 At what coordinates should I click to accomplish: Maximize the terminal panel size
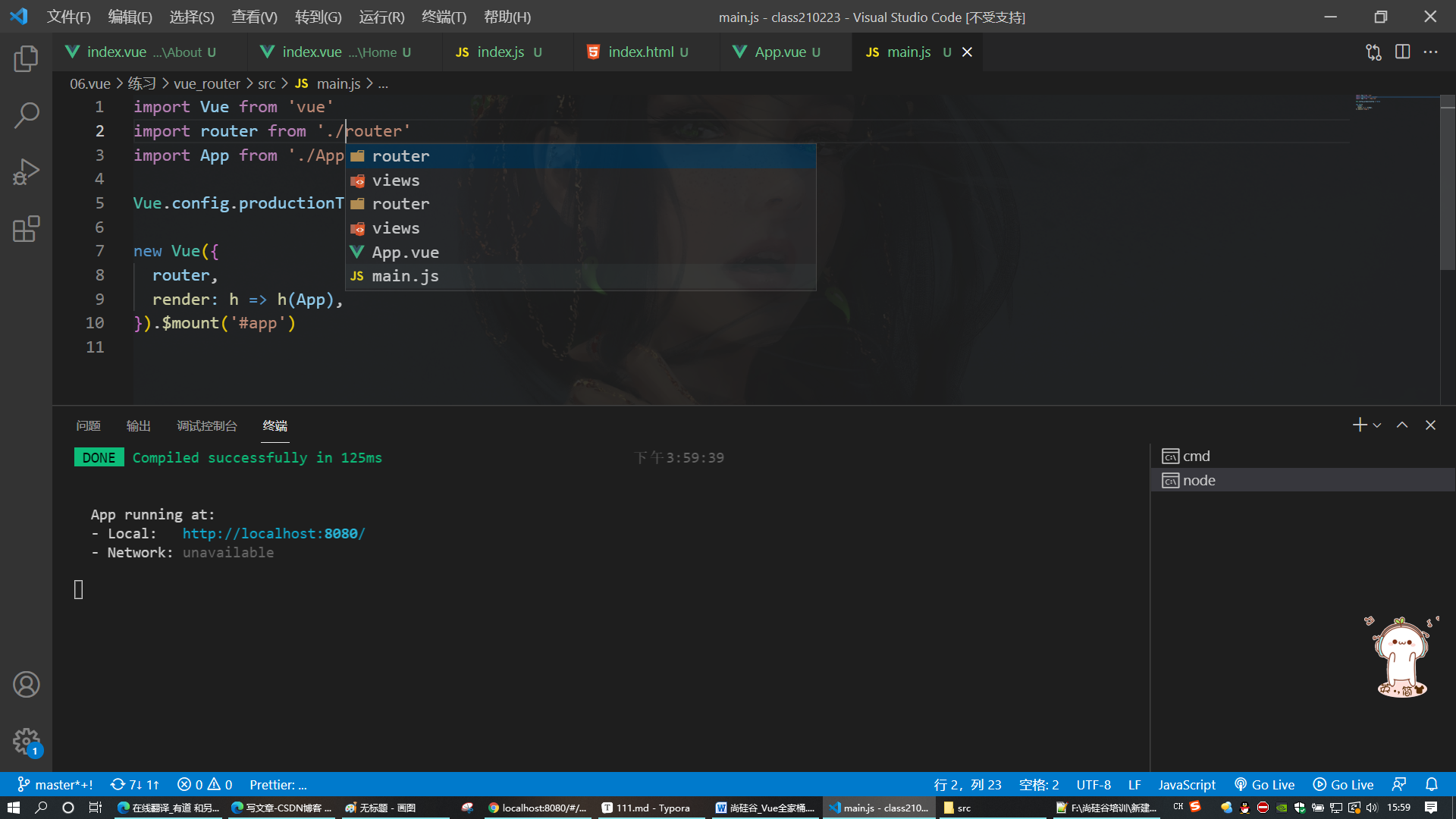click(1402, 425)
